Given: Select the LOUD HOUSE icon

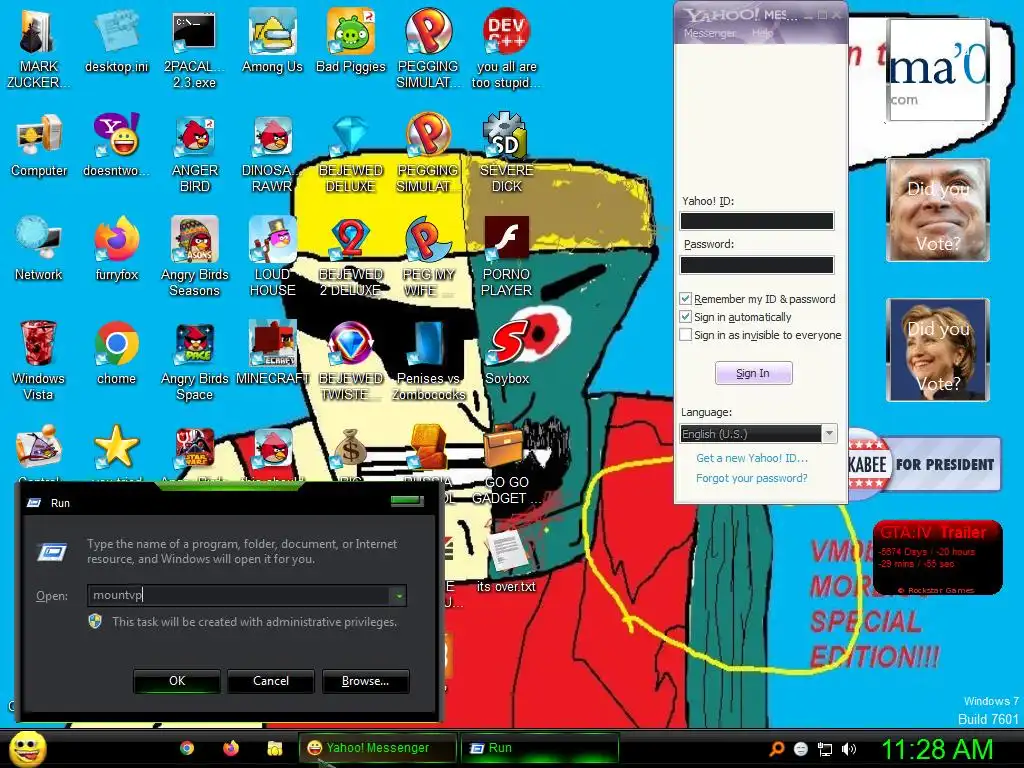Looking at the screenshot, I should tap(272, 257).
